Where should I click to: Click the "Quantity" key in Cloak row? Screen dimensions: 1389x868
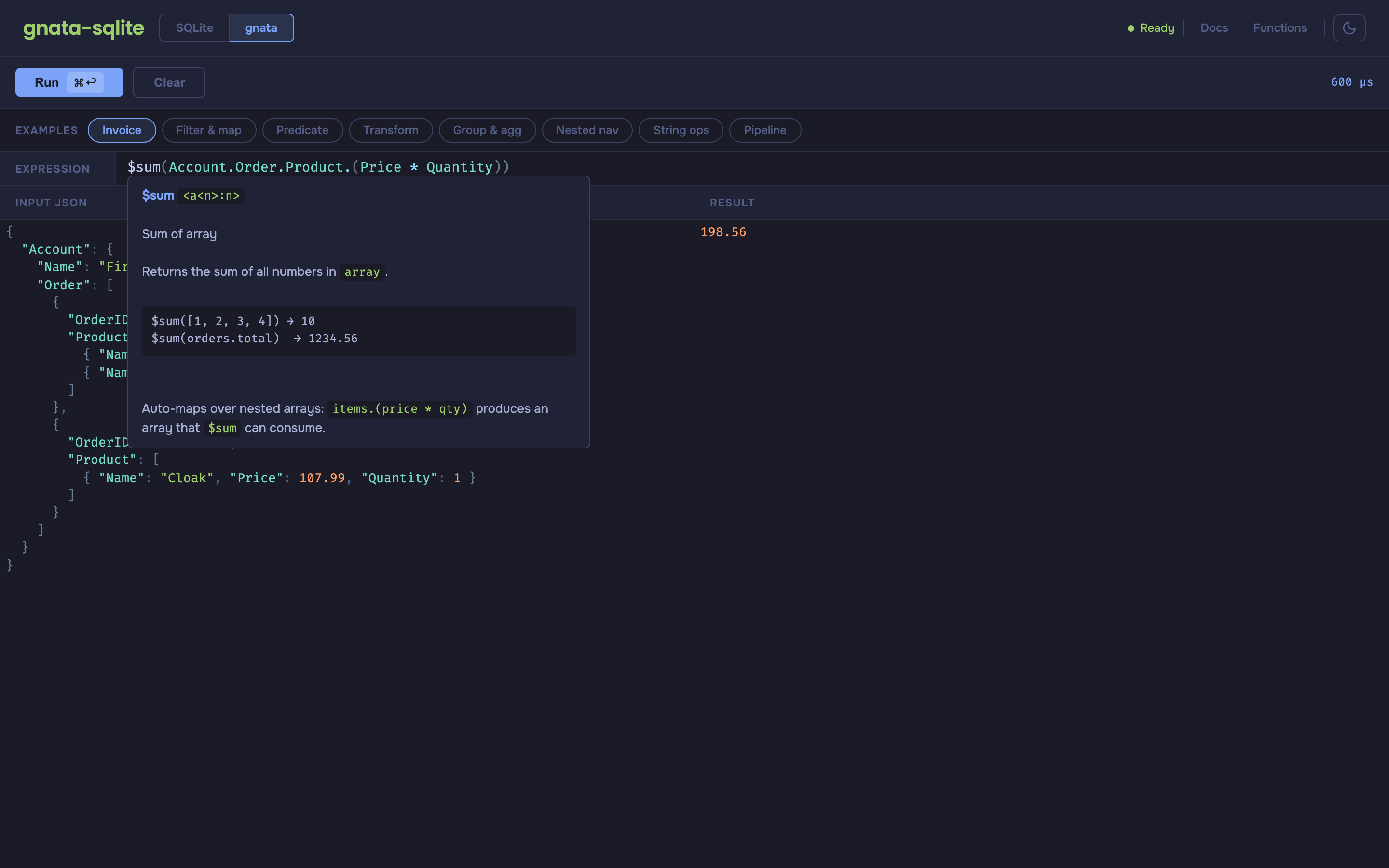399,478
